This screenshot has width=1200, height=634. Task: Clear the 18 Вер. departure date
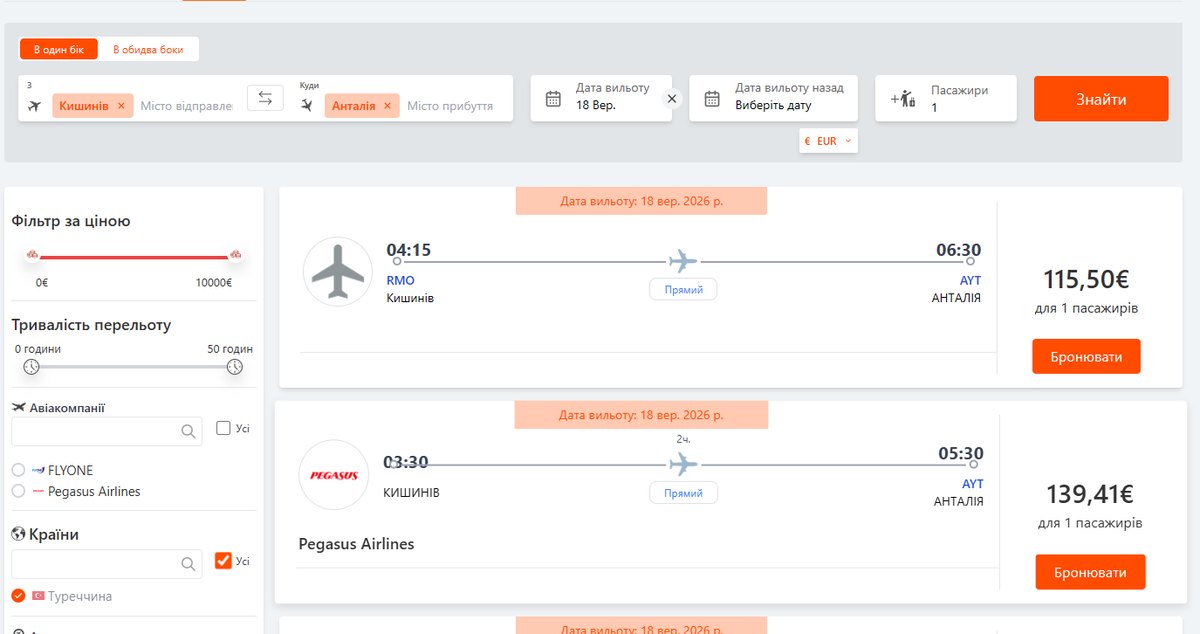pos(672,98)
